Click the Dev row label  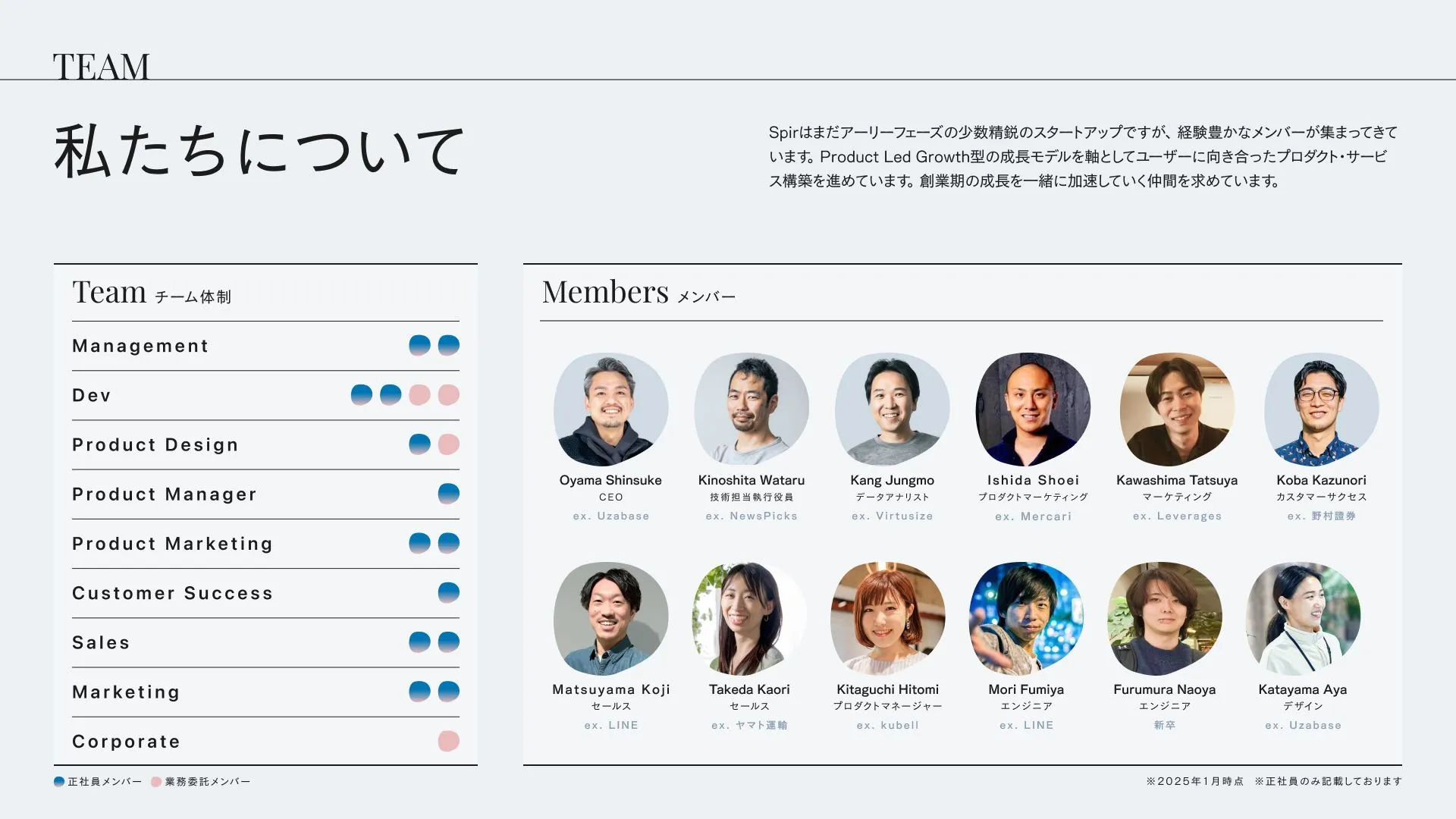click(x=92, y=395)
